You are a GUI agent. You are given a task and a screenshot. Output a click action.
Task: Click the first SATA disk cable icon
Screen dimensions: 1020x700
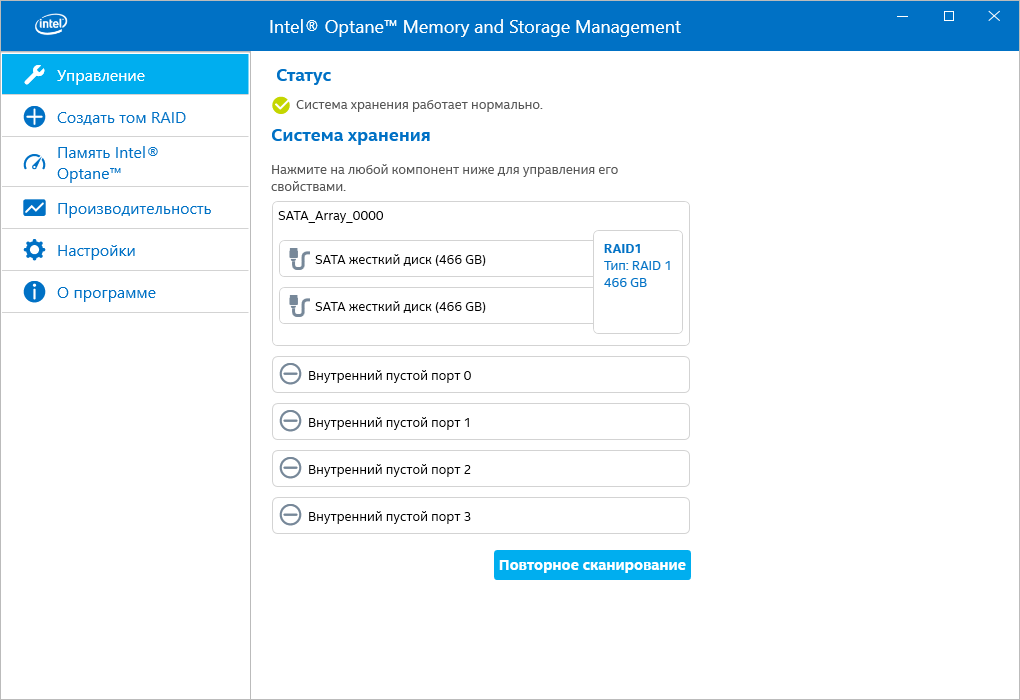click(x=297, y=259)
